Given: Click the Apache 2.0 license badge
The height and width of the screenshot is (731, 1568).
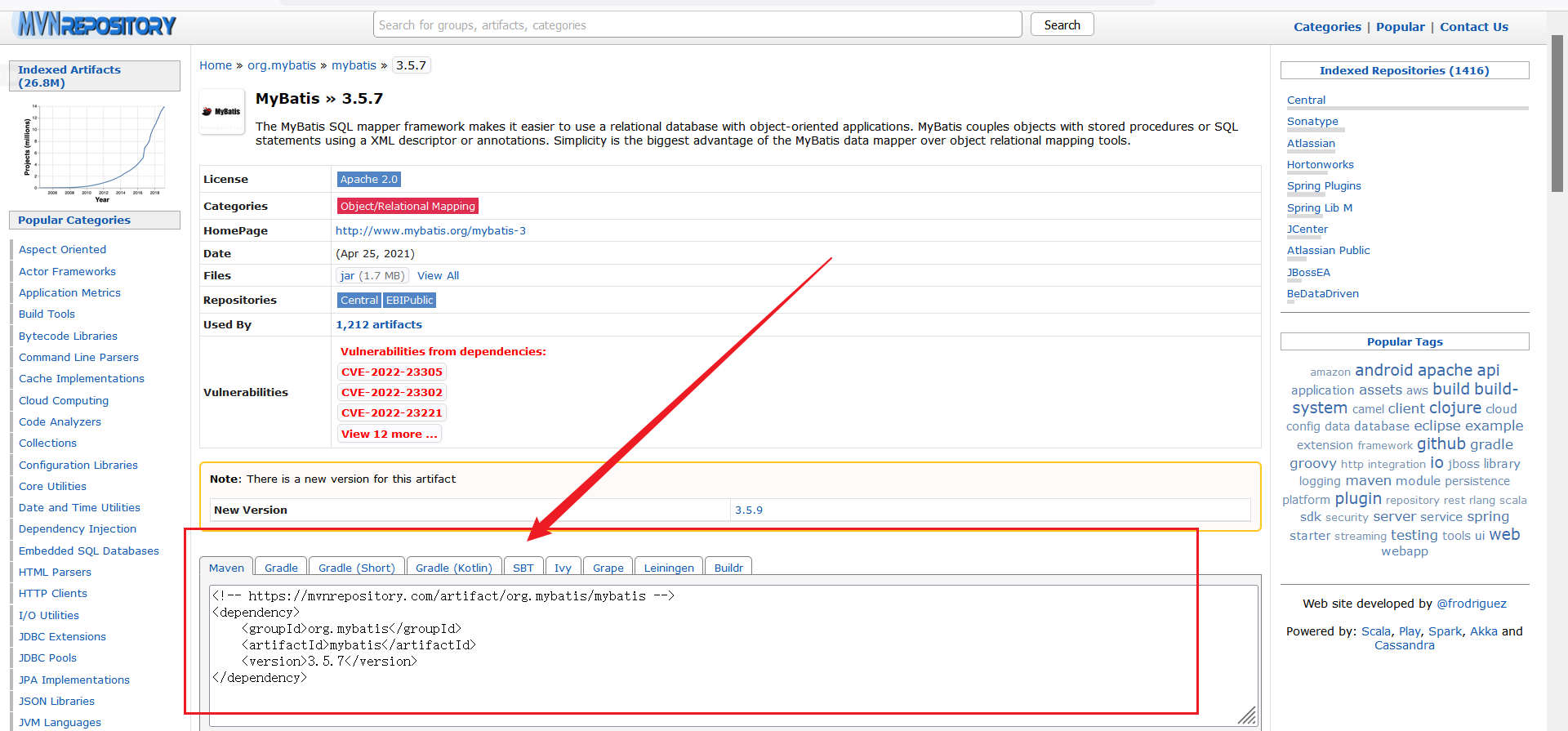Looking at the screenshot, I should coord(369,179).
